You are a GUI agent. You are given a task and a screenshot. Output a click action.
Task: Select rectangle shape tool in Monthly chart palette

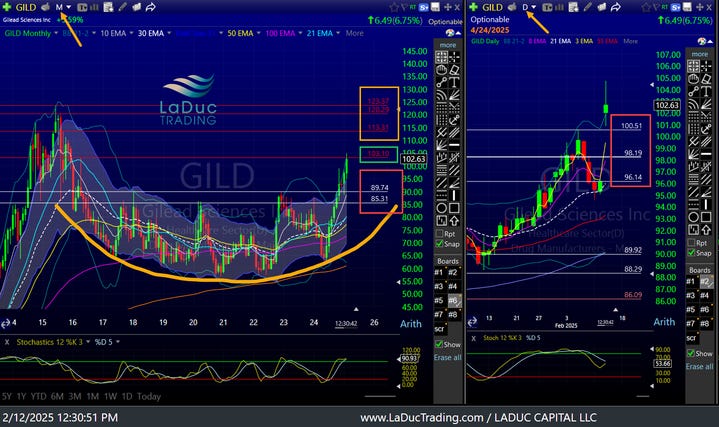coord(454,208)
